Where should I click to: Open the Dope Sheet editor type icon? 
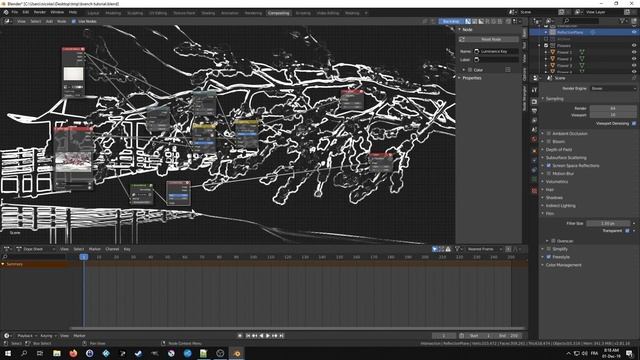tap(7, 249)
